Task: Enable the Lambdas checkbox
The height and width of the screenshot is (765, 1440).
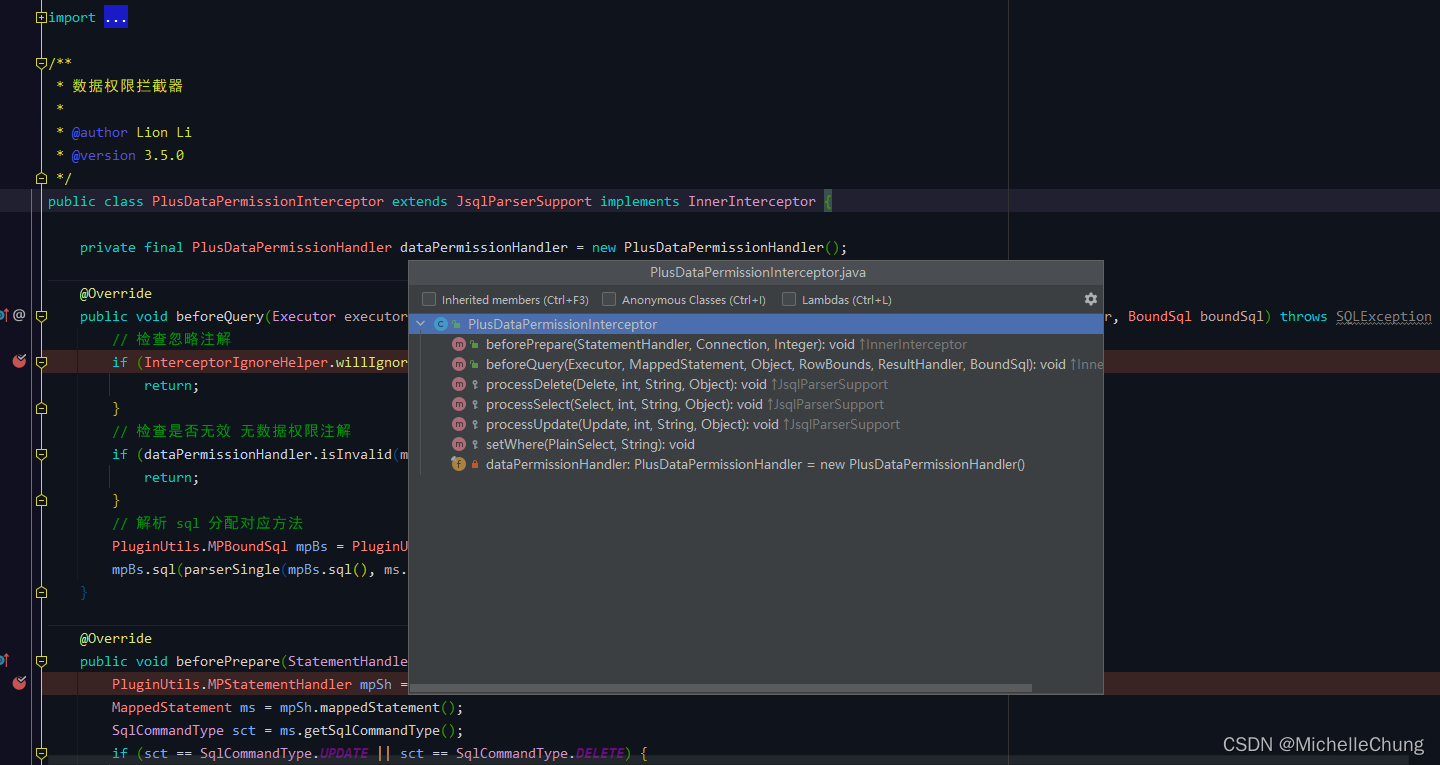Action: 789,299
